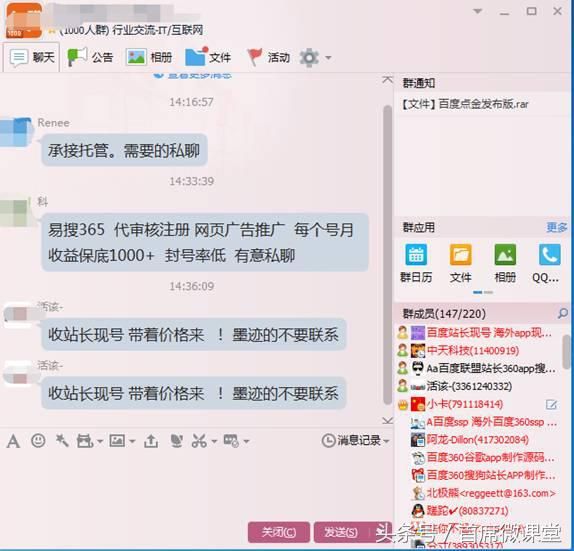Viewport: 574px width, 551px height.
Task: Click the 发送(S) button
Action: pos(341,532)
